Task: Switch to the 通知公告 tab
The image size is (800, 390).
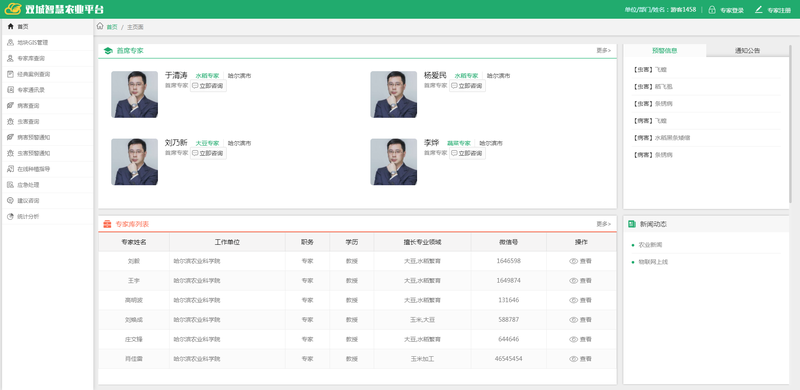Action: click(x=747, y=51)
